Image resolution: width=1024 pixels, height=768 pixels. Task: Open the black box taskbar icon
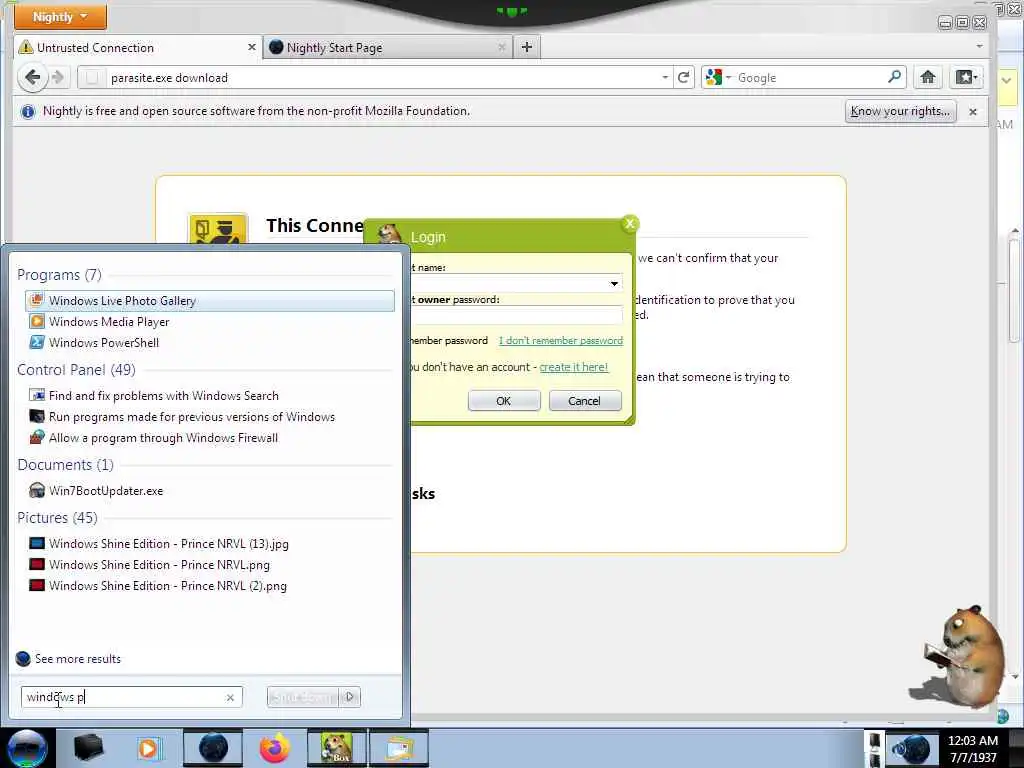coord(88,748)
